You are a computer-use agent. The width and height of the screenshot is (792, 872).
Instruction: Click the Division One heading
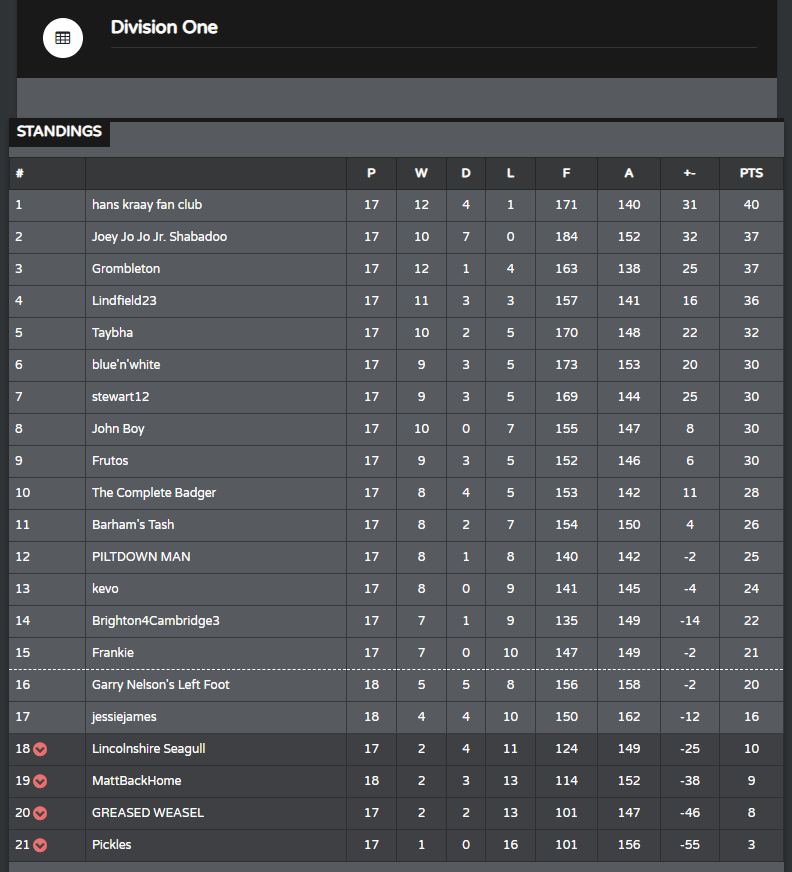[x=164, y=27]
